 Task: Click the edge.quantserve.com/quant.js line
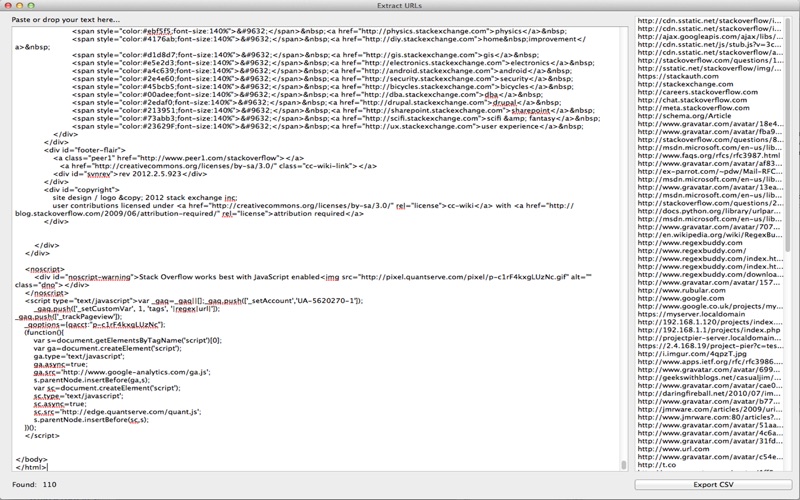click(117, 412)
